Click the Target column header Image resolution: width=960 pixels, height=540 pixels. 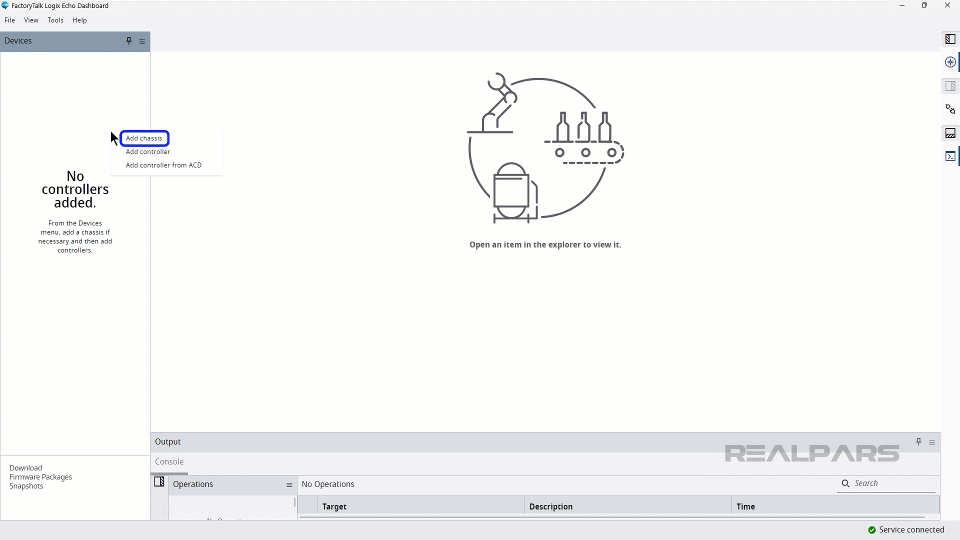[421, 506]
